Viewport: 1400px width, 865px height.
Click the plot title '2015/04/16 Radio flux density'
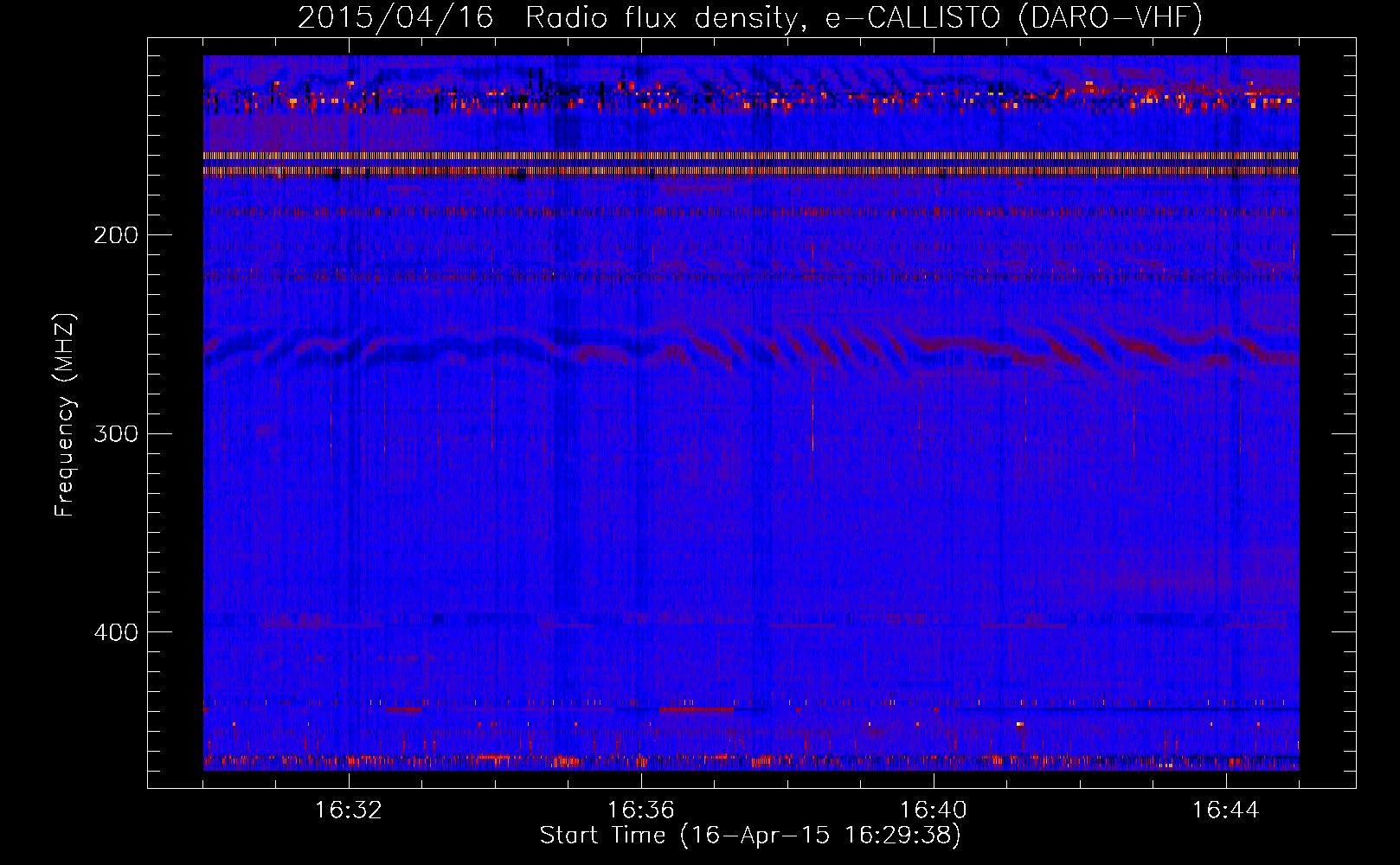[x=750, y=17]
